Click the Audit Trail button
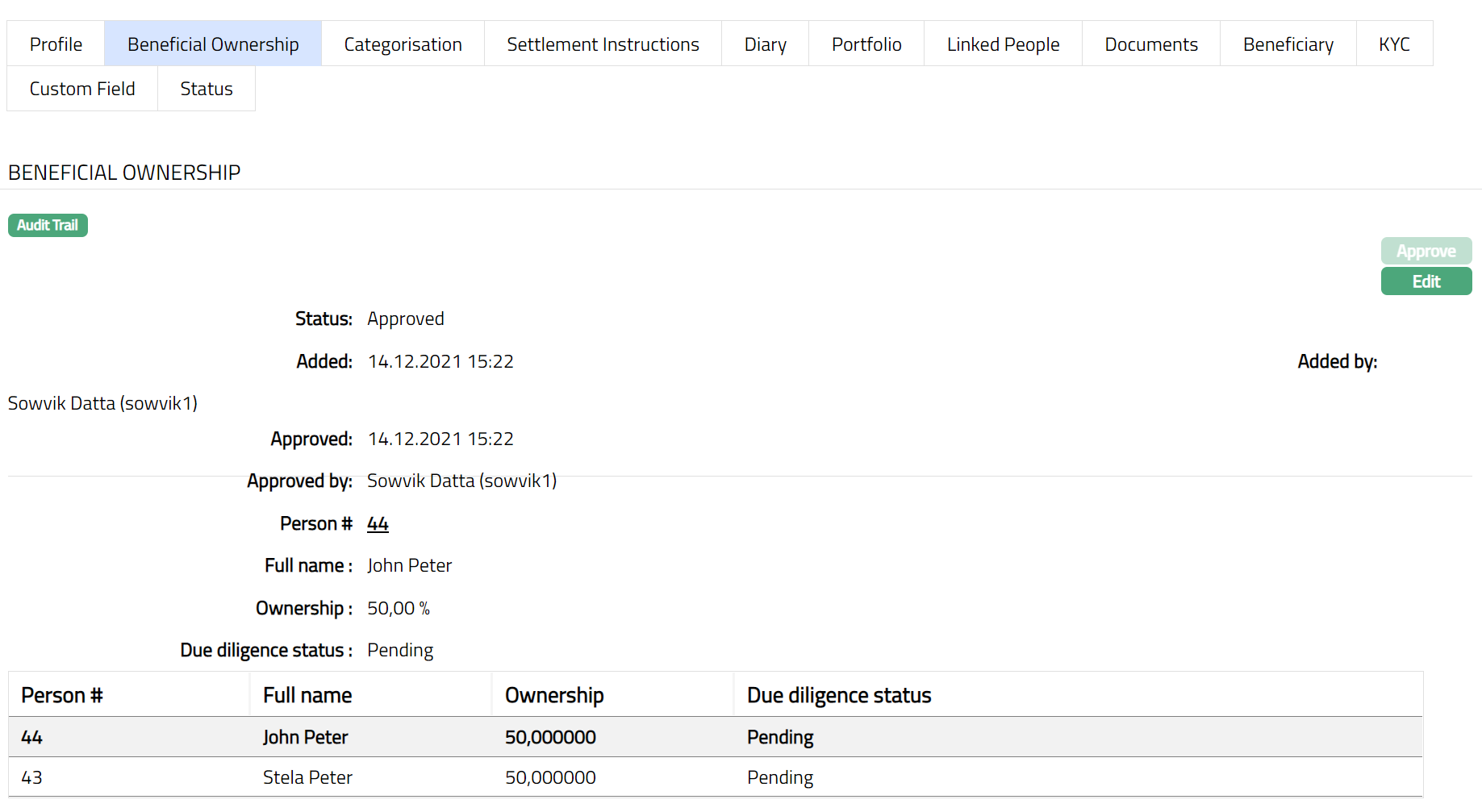 tap(48, 225)
